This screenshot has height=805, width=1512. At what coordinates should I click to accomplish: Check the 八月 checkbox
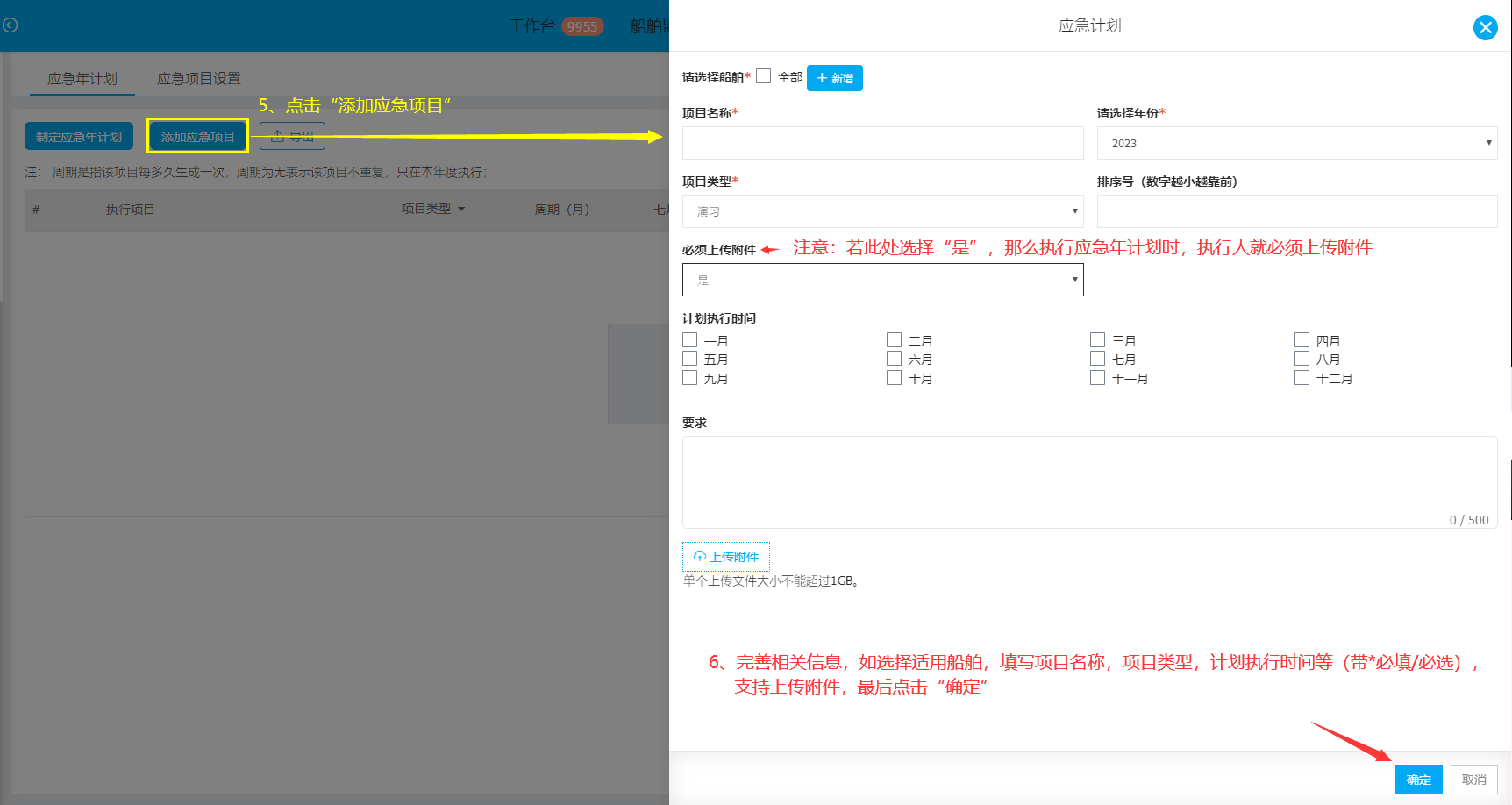[x=1302, y=359]
